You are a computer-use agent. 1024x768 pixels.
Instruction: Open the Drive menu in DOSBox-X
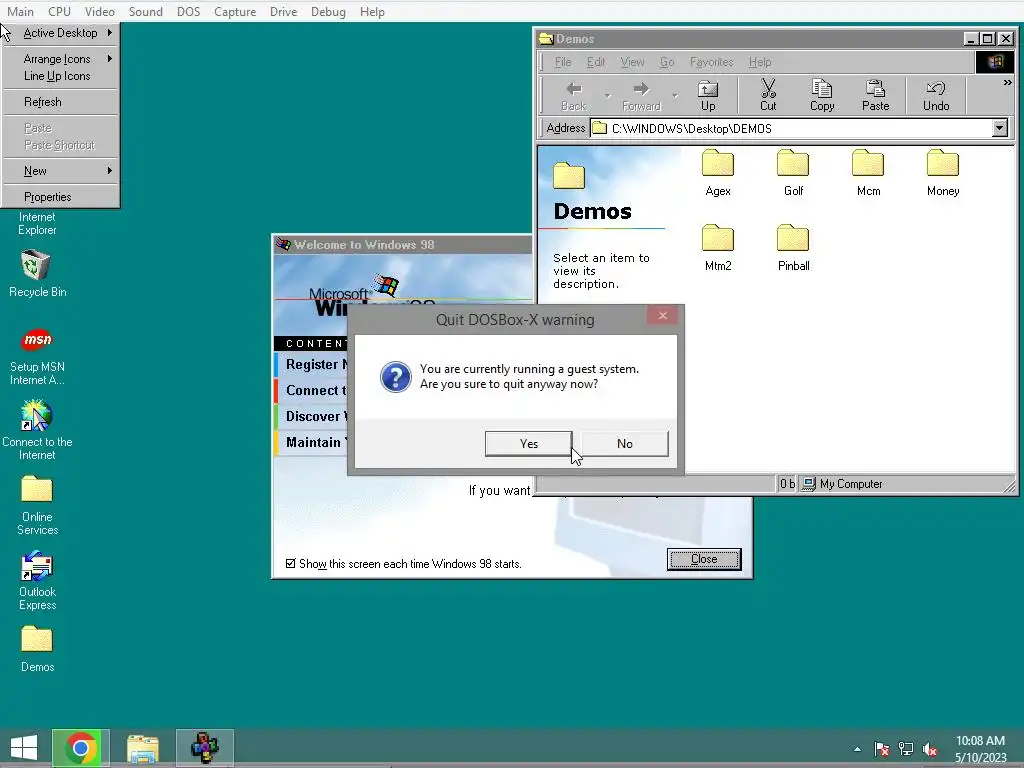click(283, 12)
